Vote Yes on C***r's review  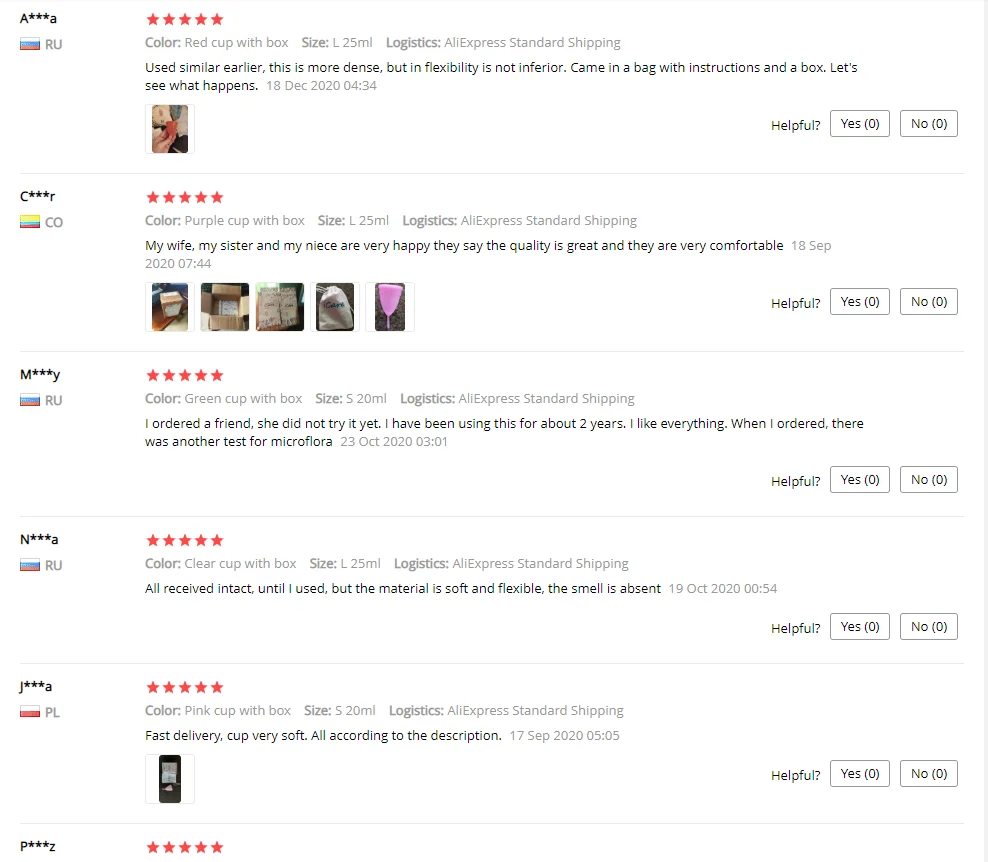click(x=859, y=302)
